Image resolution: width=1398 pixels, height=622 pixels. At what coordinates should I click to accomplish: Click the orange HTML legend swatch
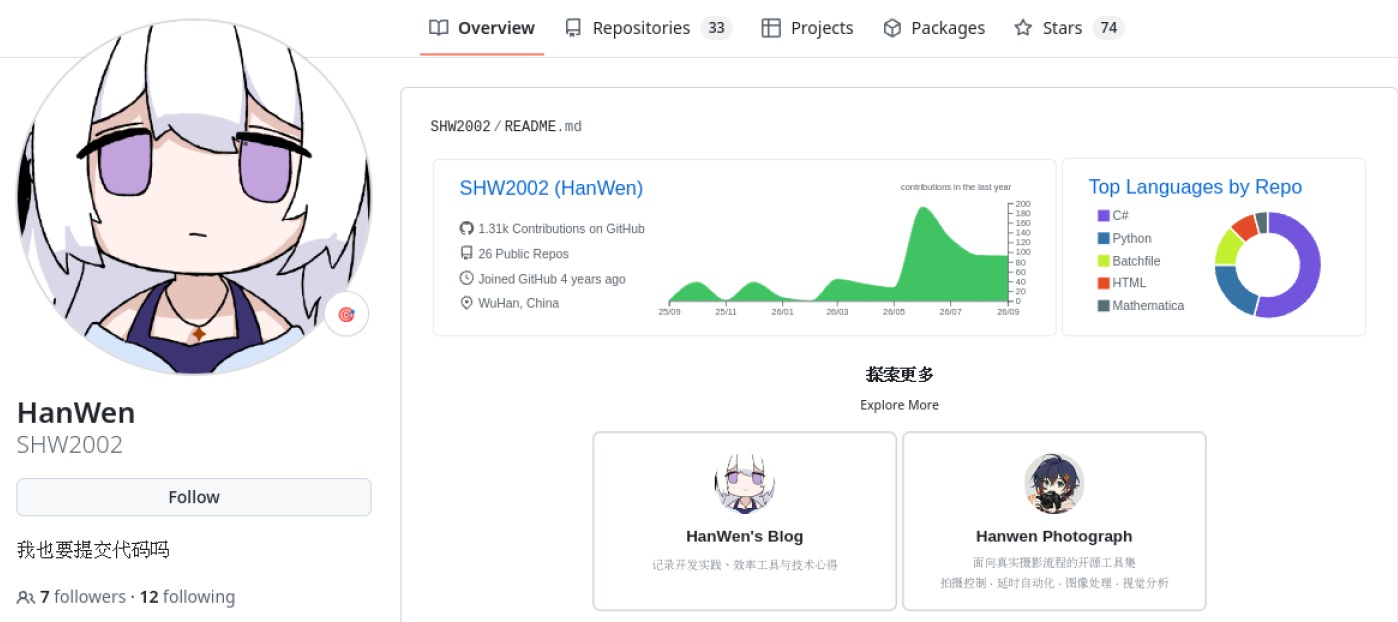tap(1103, 283)
